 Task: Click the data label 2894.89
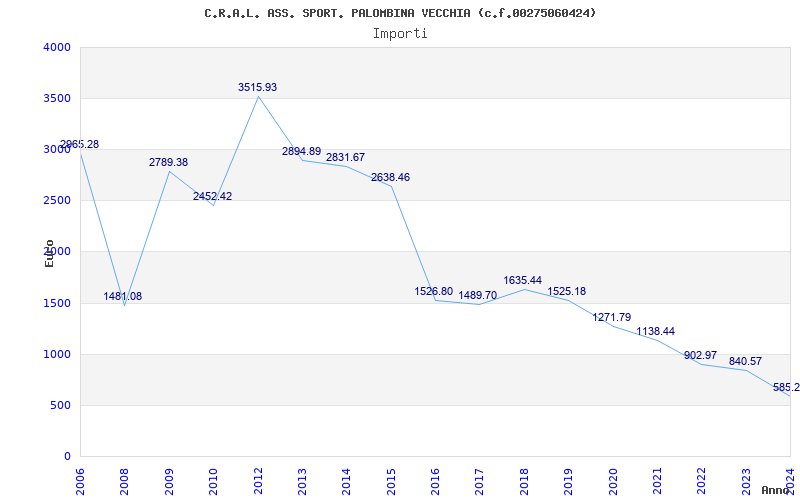tap(302, 151)
